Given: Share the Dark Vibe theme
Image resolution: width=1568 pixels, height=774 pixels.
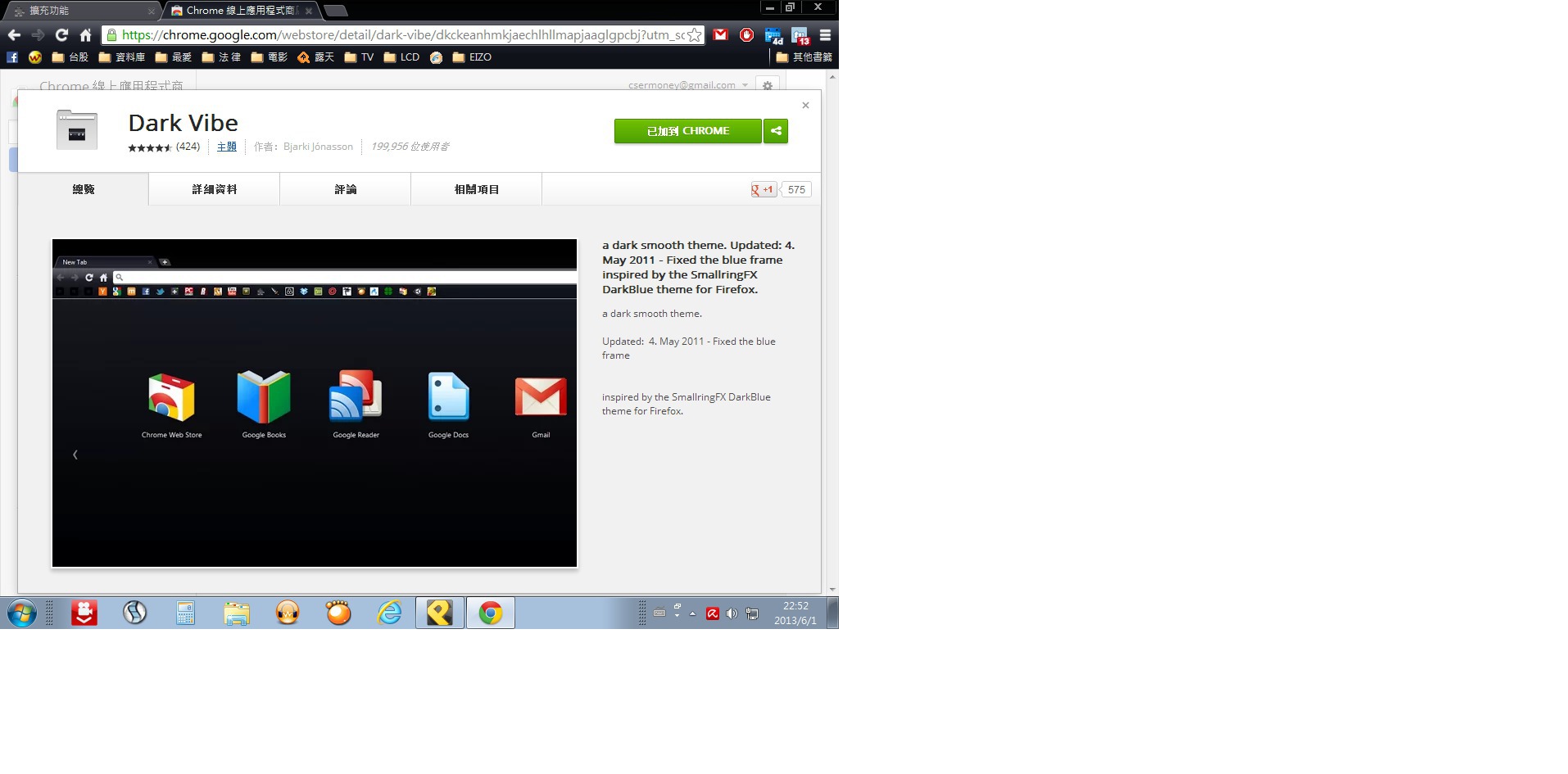Looking at the screenshot, I should [x=776, y=131].
